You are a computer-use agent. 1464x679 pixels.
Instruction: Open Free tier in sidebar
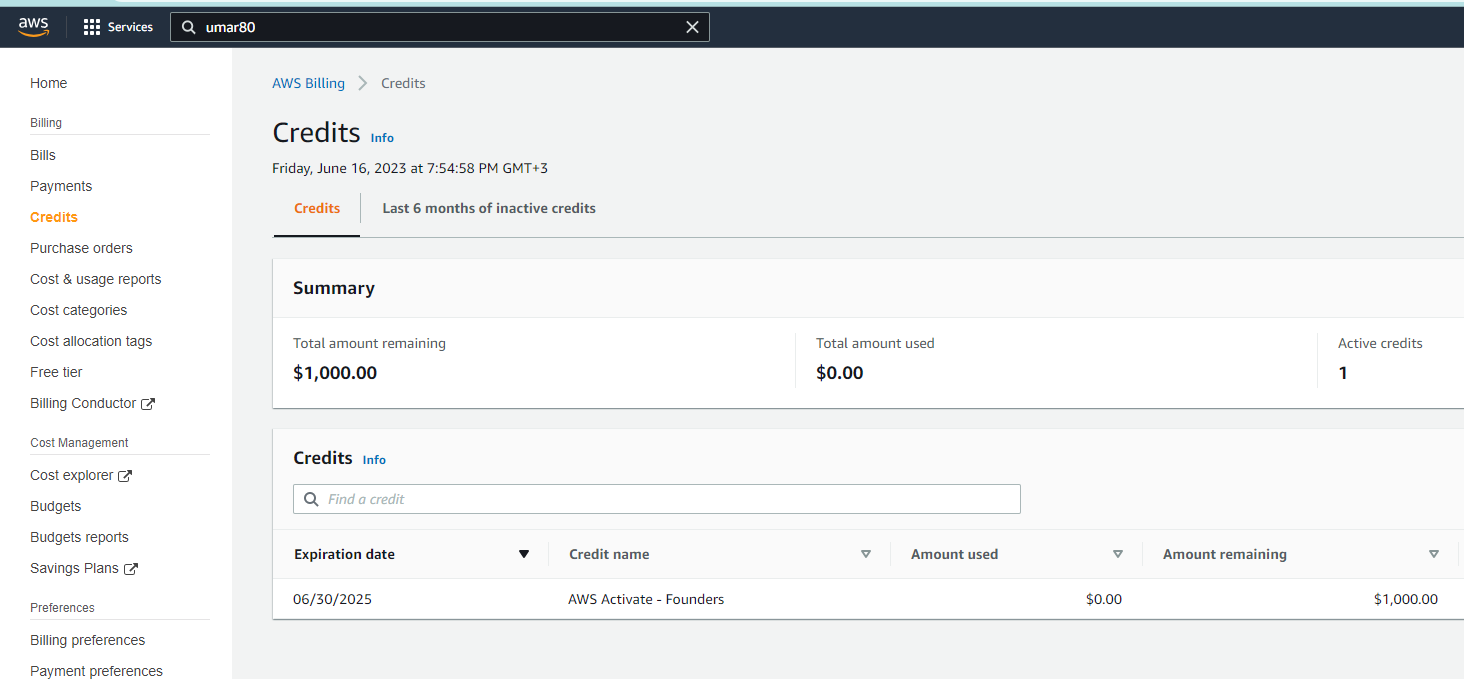56,372
